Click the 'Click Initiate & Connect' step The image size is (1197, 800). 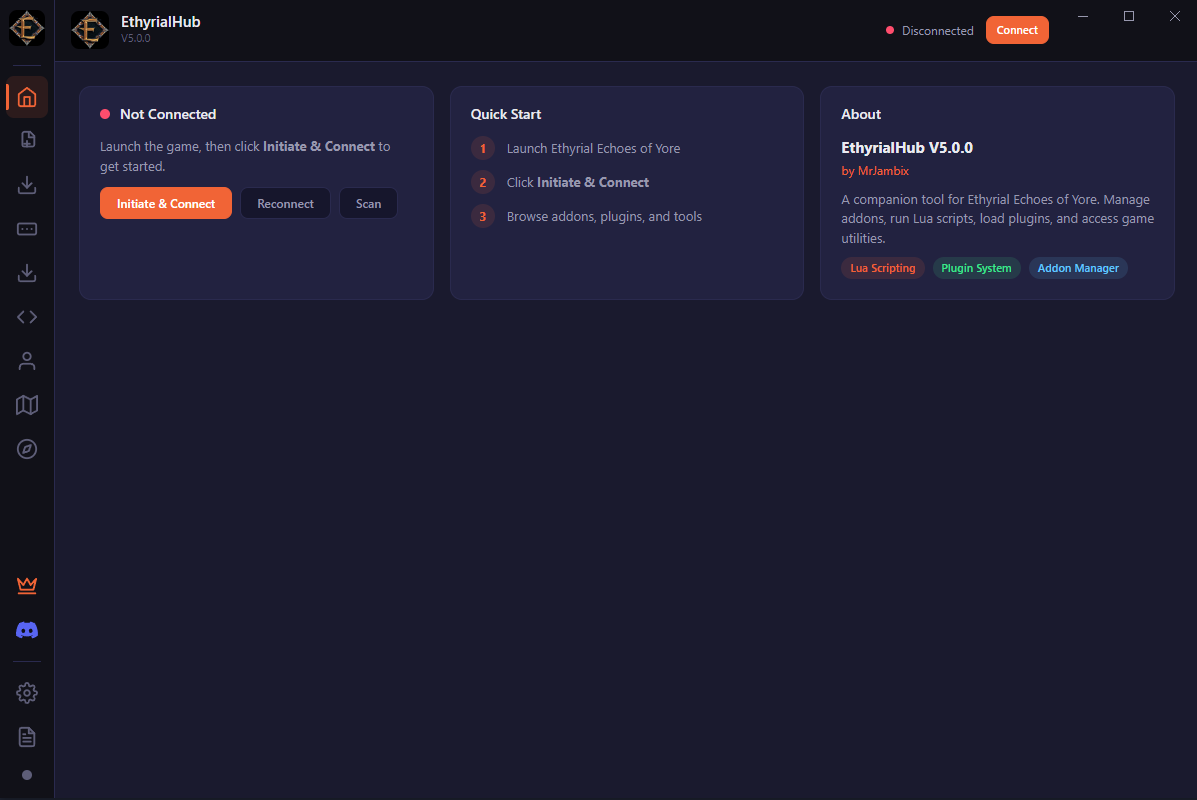[x=578, y=182]
